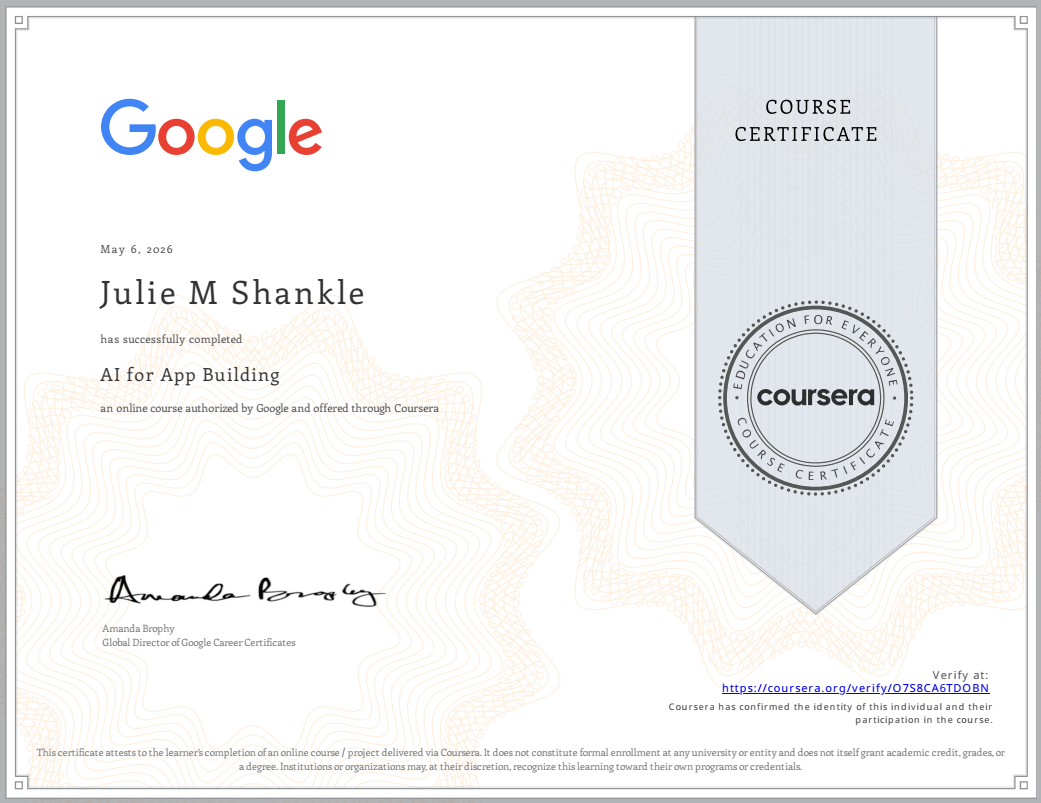The height and width of the screenshot is (803, 1041).
Task: Click the date May 6, 2026
Action: pos(136,250)
